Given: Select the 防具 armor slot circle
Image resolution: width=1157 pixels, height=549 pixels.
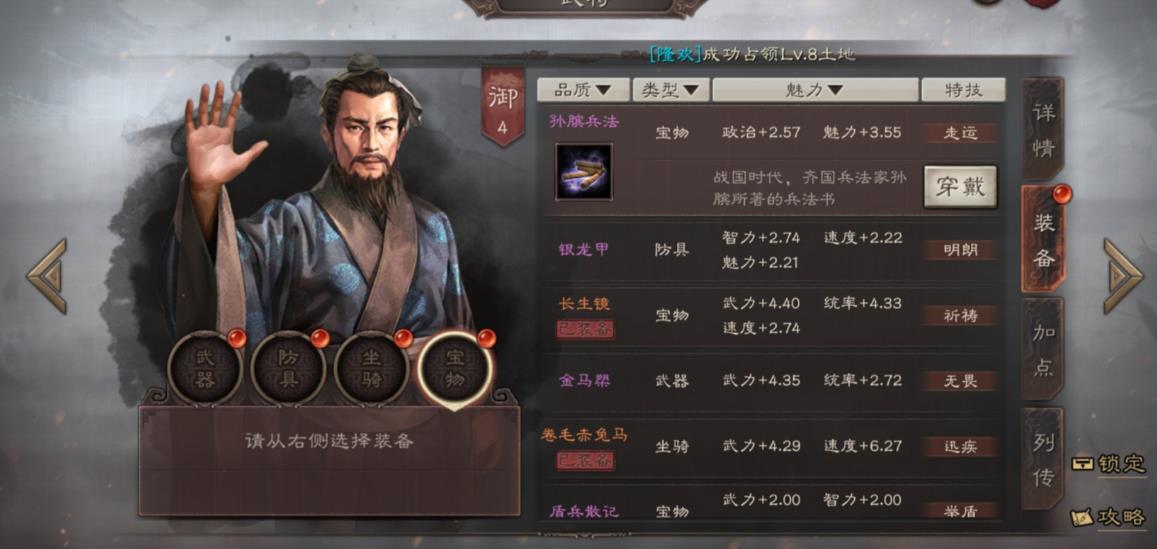Looking at the screenshot, I should pos(289,368).
